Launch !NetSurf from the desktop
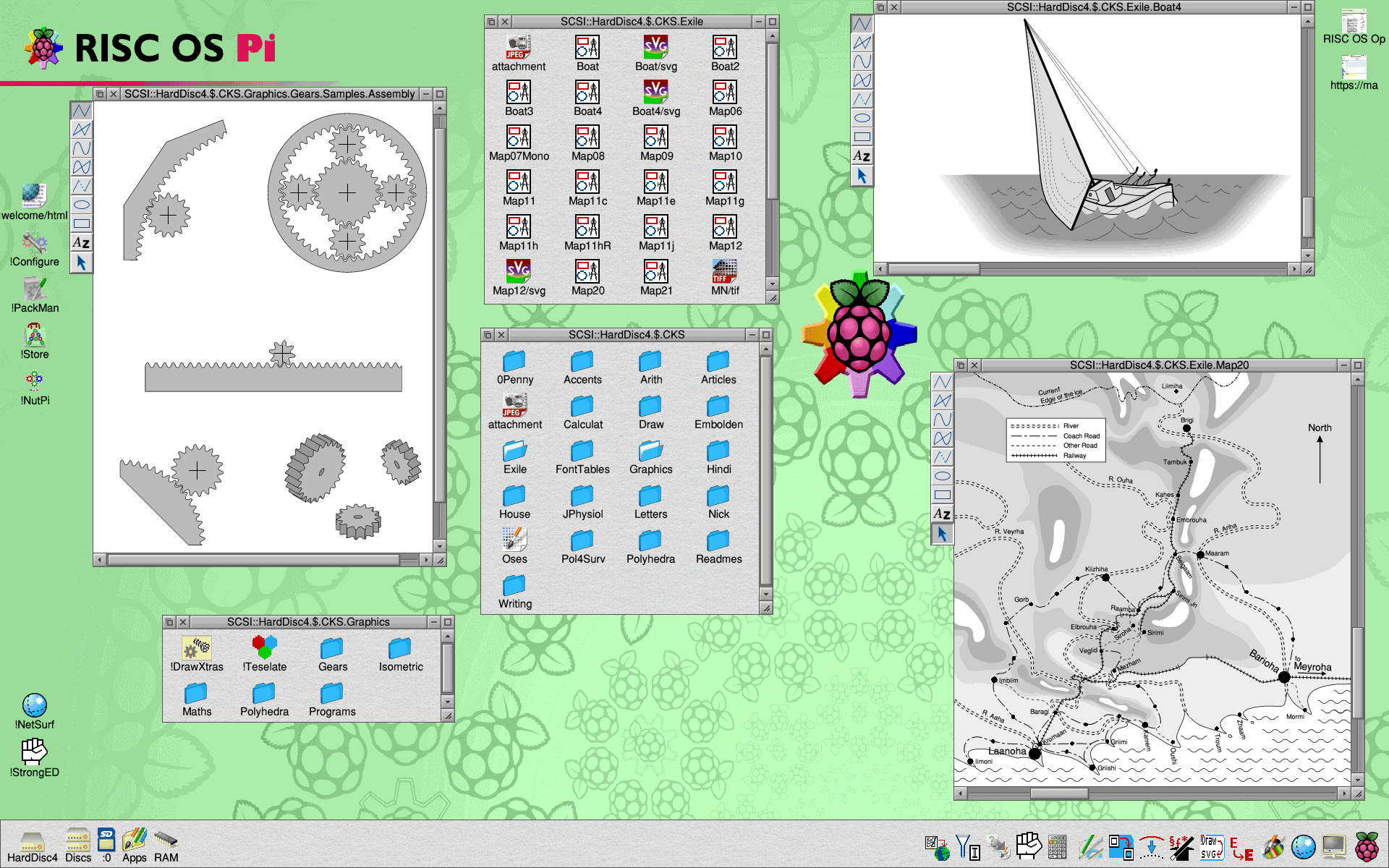The height and width of the screenshot is (868, 1389). [x=35, y=712]
